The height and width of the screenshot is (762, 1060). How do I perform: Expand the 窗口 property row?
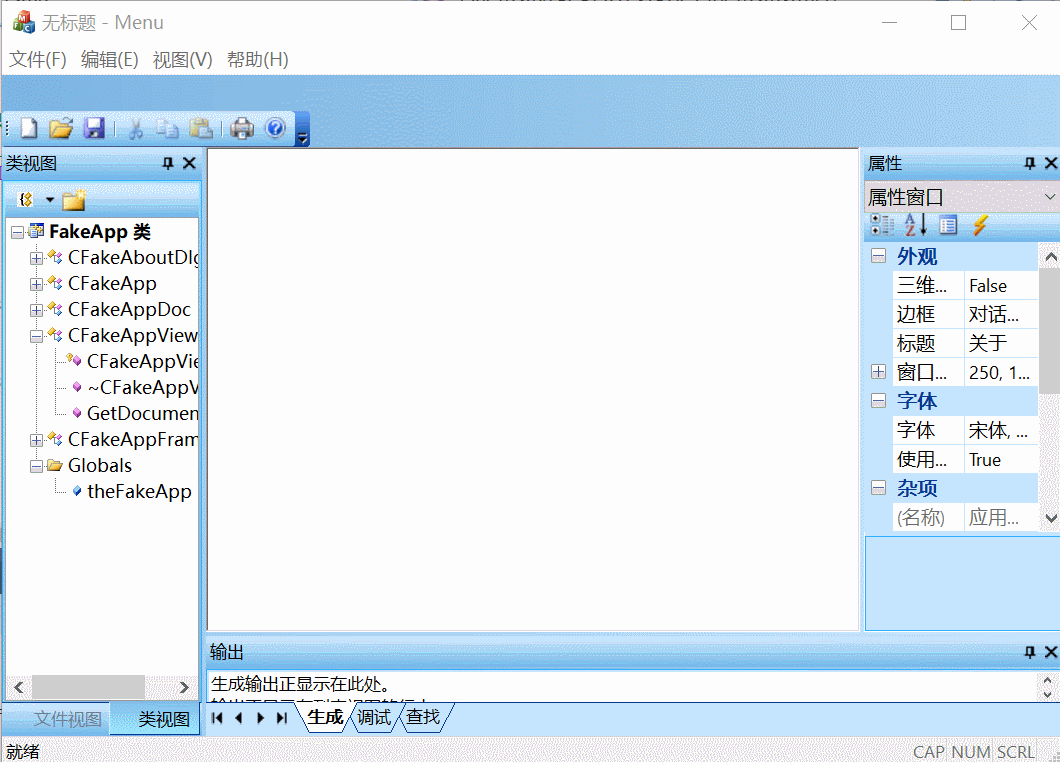pyautogui.click(x=878, y=372)
